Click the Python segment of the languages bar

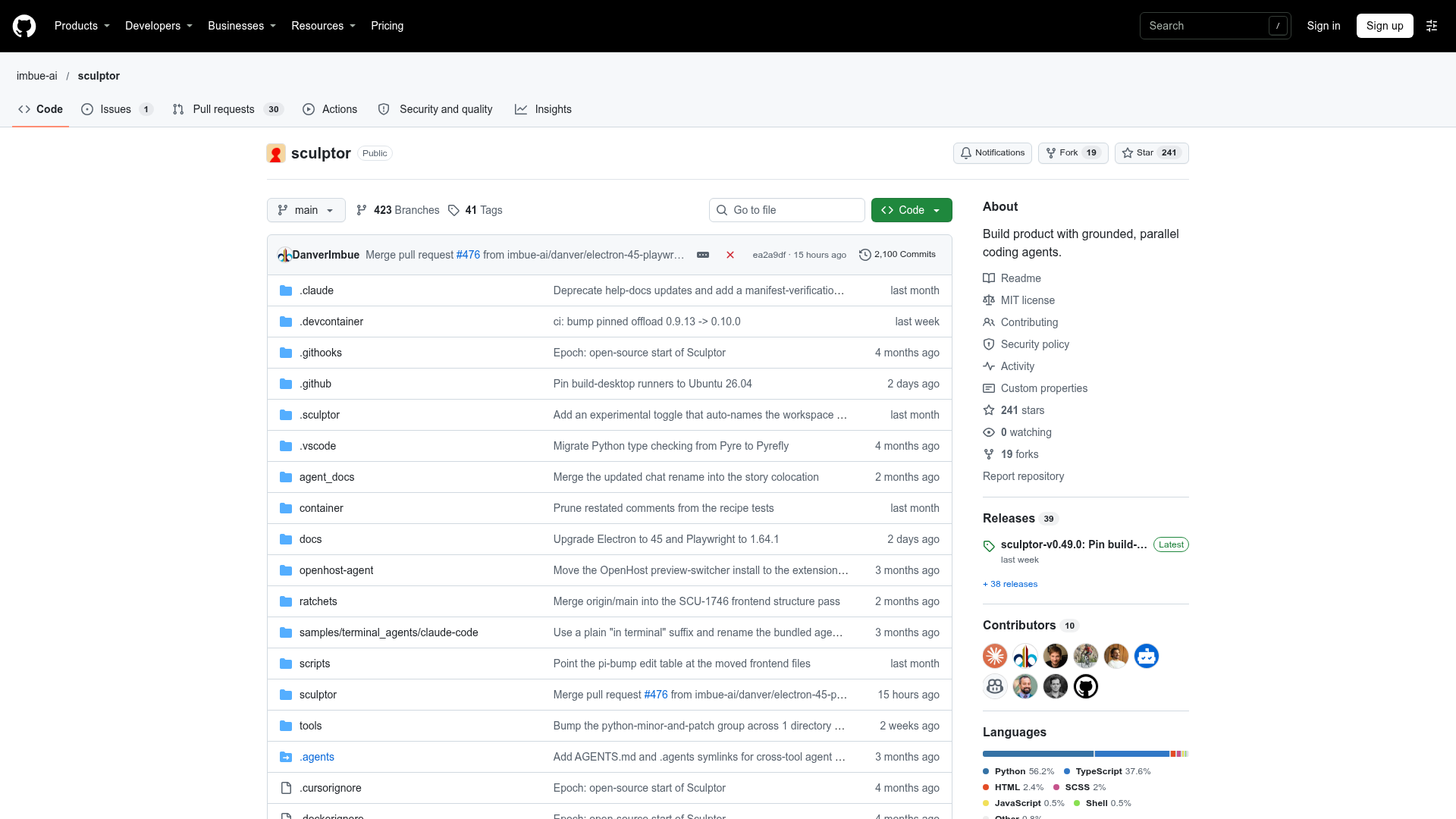1038,754
